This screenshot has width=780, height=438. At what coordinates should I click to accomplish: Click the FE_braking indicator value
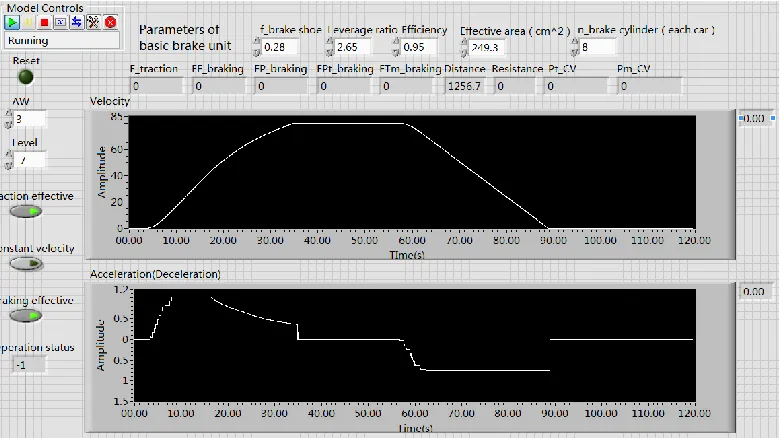tap(219, 86)
